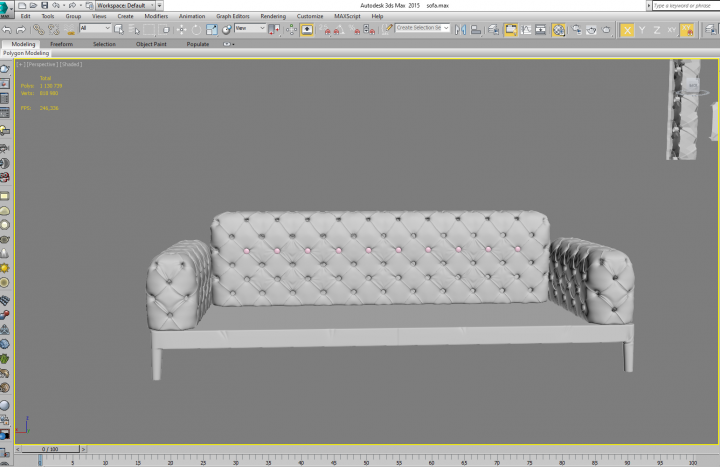
Task: Restrict transform to the Y axis
Action: [x=642, y=30]
